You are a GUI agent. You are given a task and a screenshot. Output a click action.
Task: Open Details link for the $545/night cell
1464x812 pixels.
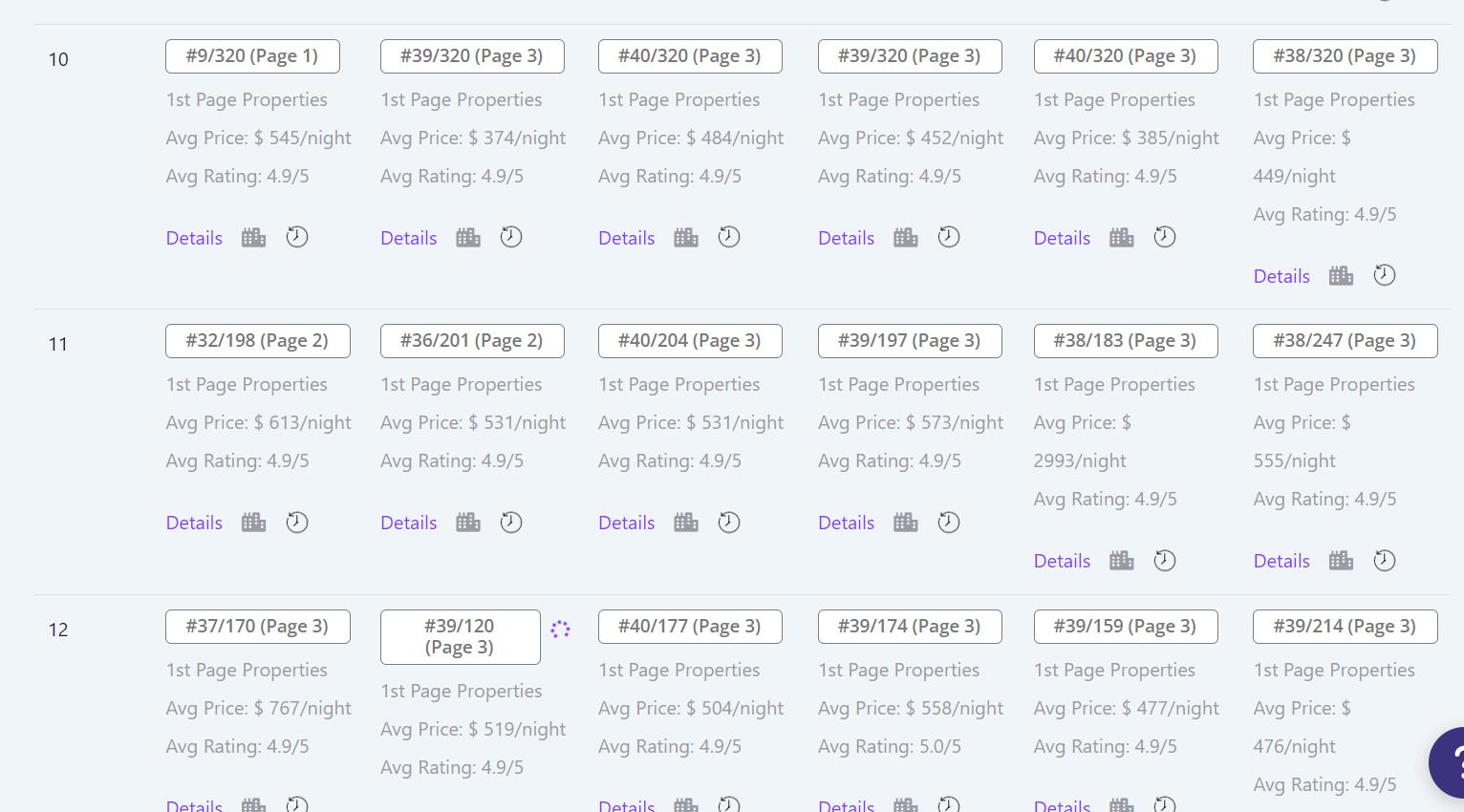pyautogui.click(x=194, y=238)
